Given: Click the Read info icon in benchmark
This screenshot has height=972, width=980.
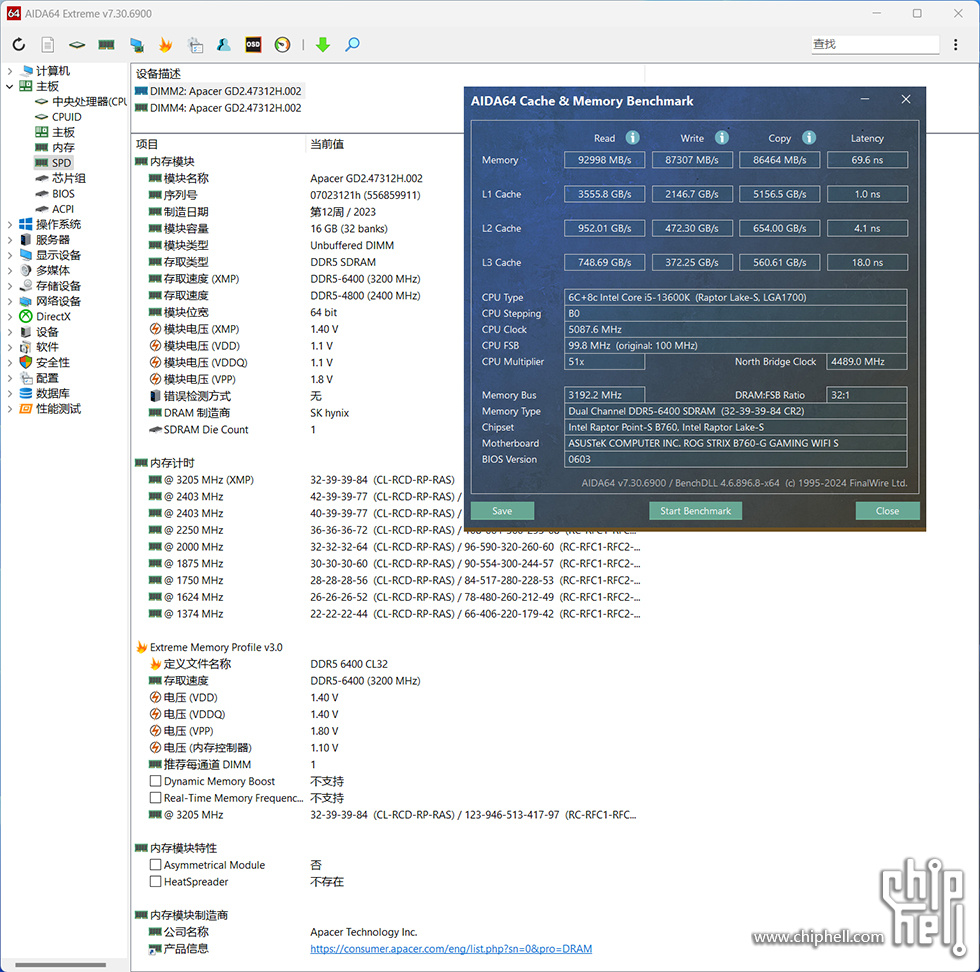Looking at the screenshot, I should [x=632, y=138].
